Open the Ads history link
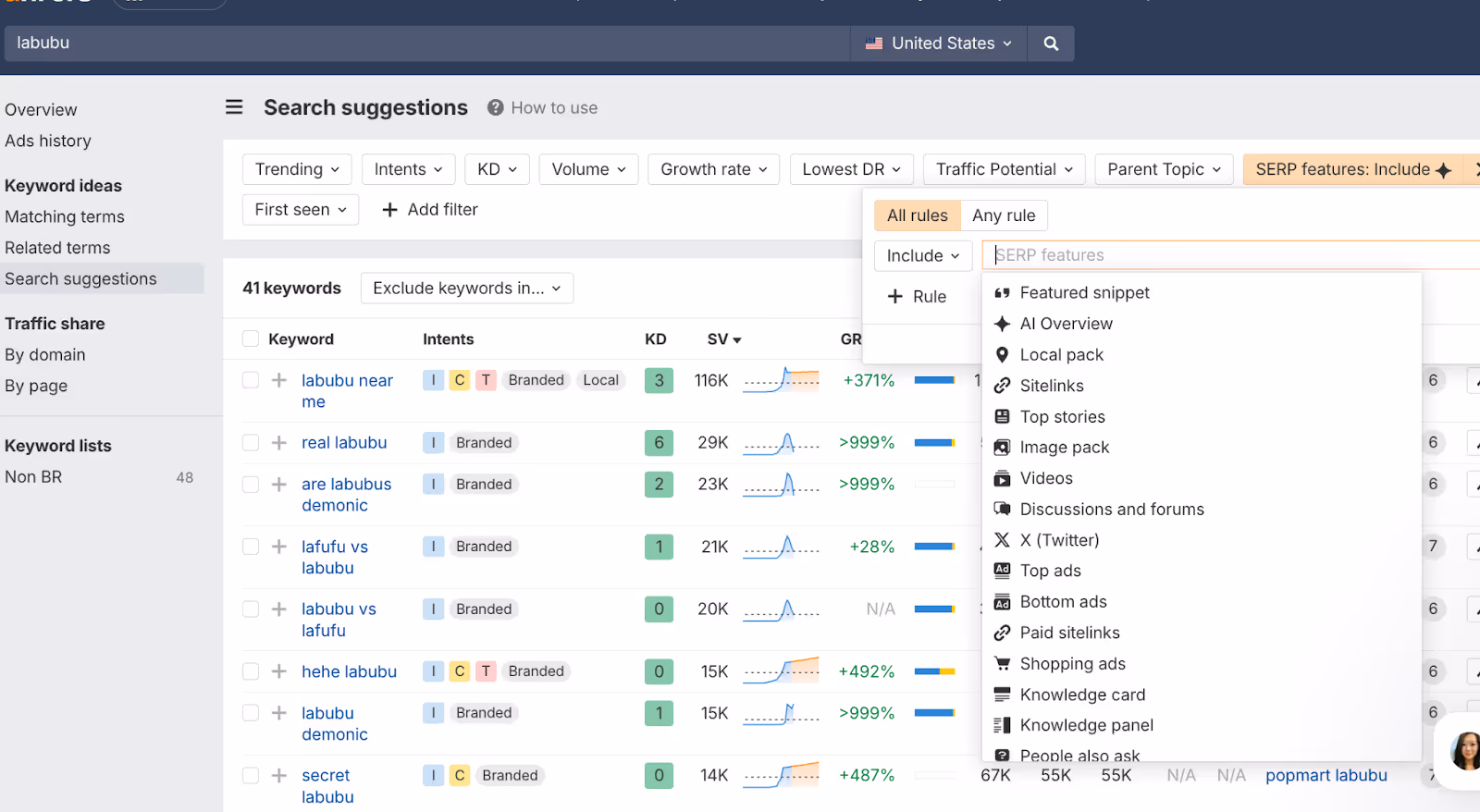Viewport: 1480px width, 812px height. [48, 141]
